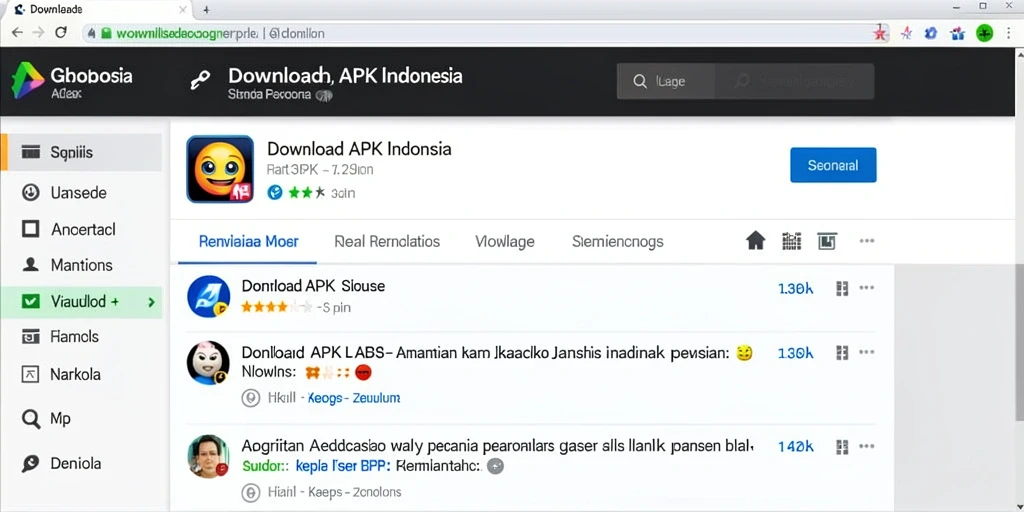Click the Donrload APK Slouse title

coord(313,286)
